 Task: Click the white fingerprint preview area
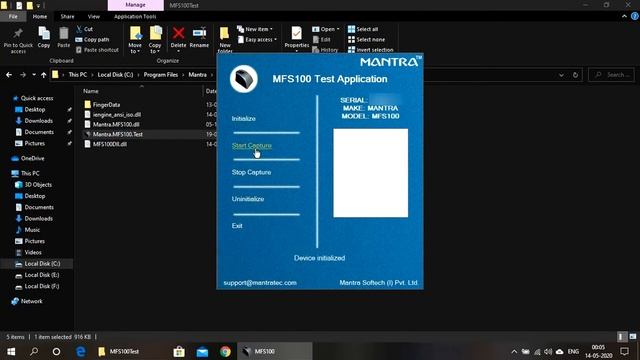tap(370, 173)
